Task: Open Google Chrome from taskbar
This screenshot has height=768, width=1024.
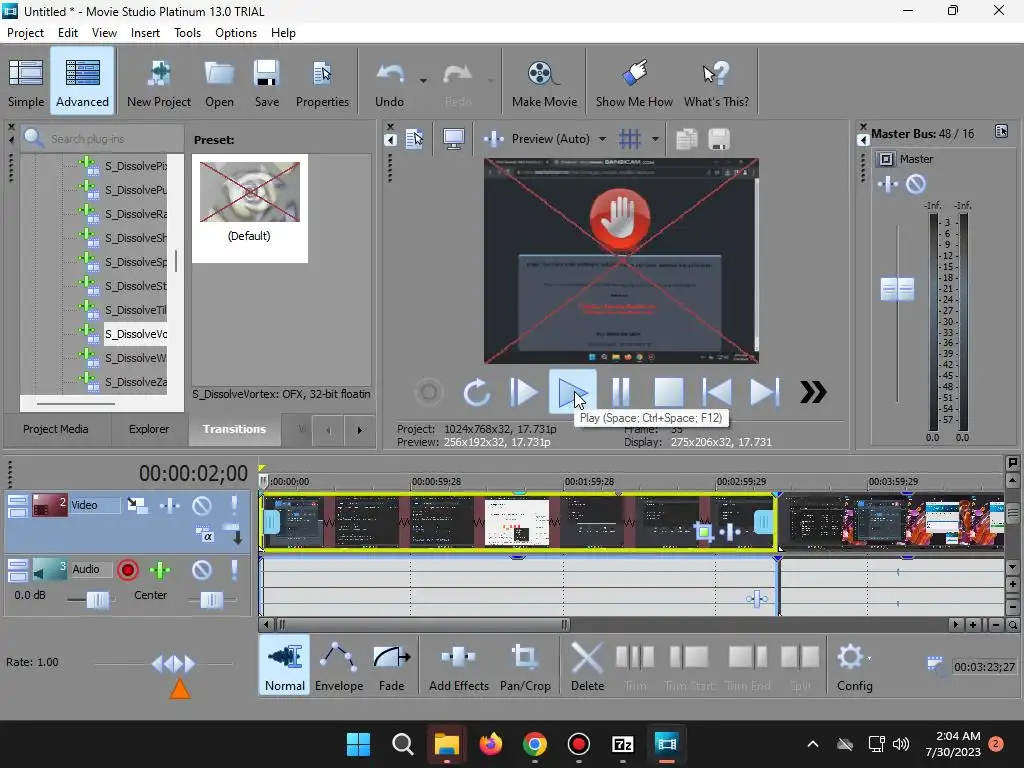Action: [x=535, y=744]
